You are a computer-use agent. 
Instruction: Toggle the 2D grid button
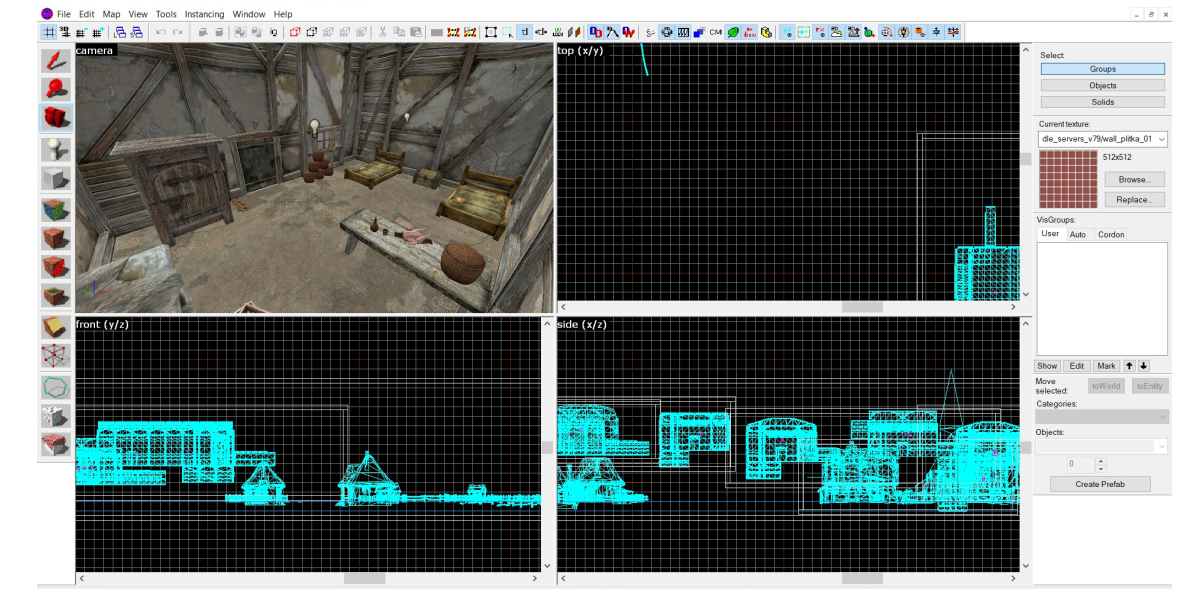point(48,32)
